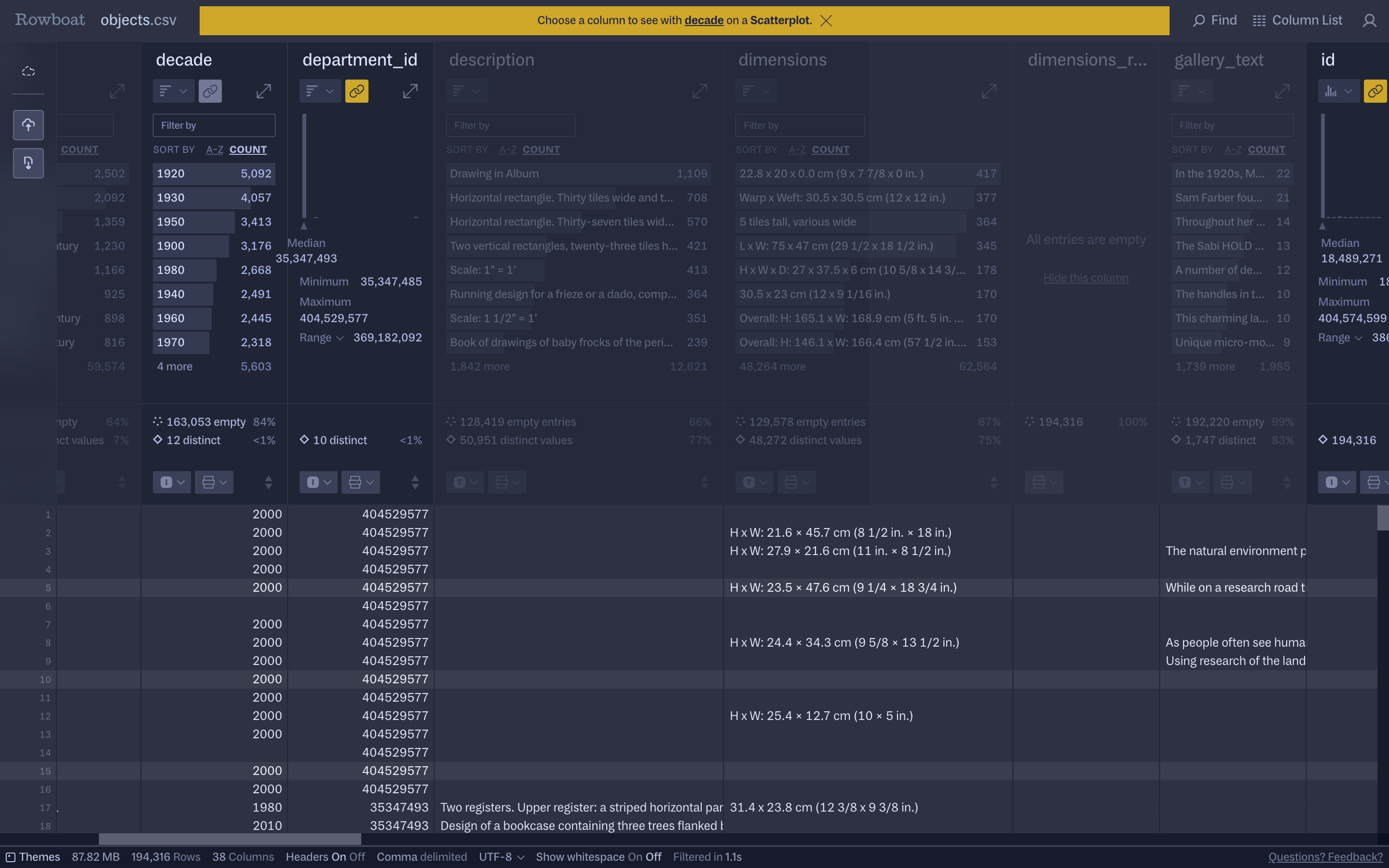The width and height of the screenshot is (1389, 868).
Task: Click the yellow link icon in department_id column
Action: (356, 91)
